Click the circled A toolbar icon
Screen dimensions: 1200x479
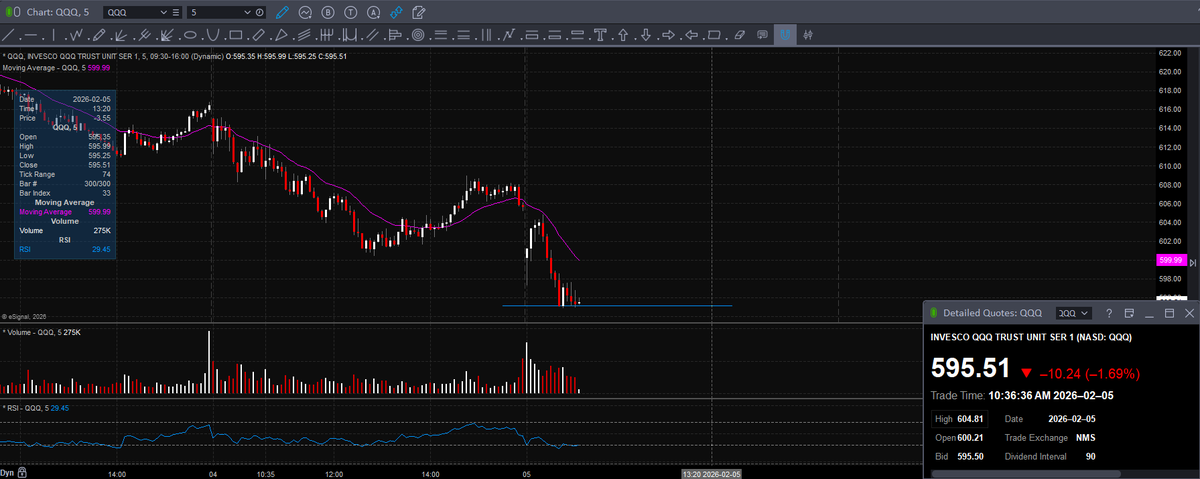(x=374, y=12)
